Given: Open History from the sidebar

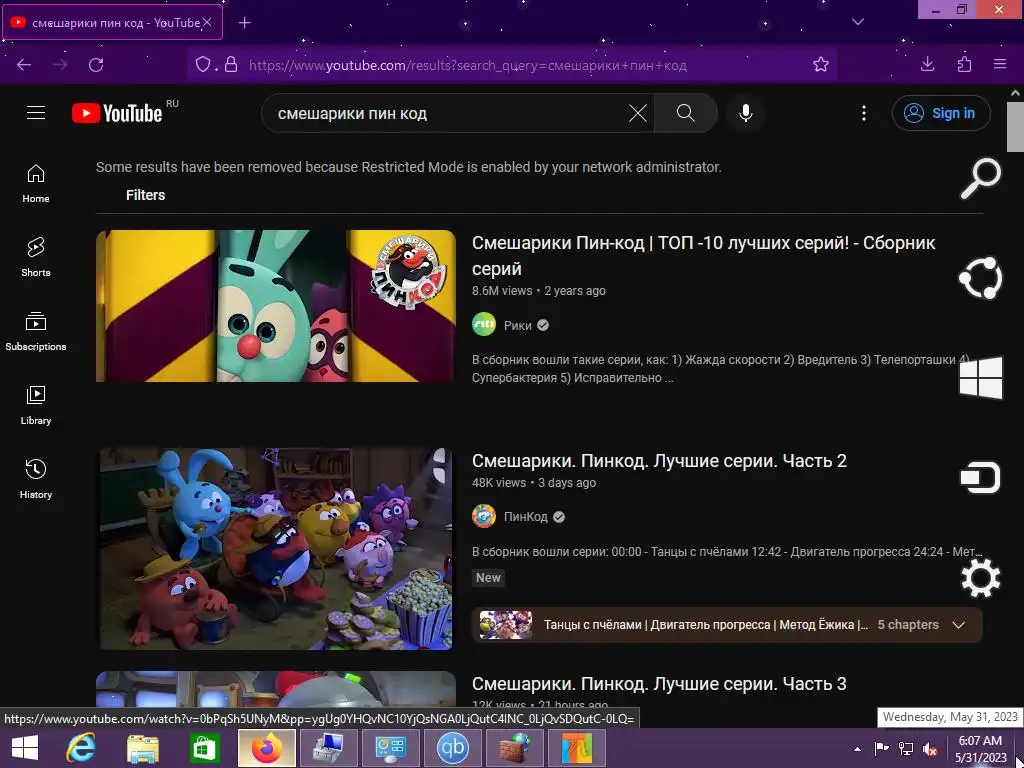Looking at the screenshot, I should coord(35,479).
